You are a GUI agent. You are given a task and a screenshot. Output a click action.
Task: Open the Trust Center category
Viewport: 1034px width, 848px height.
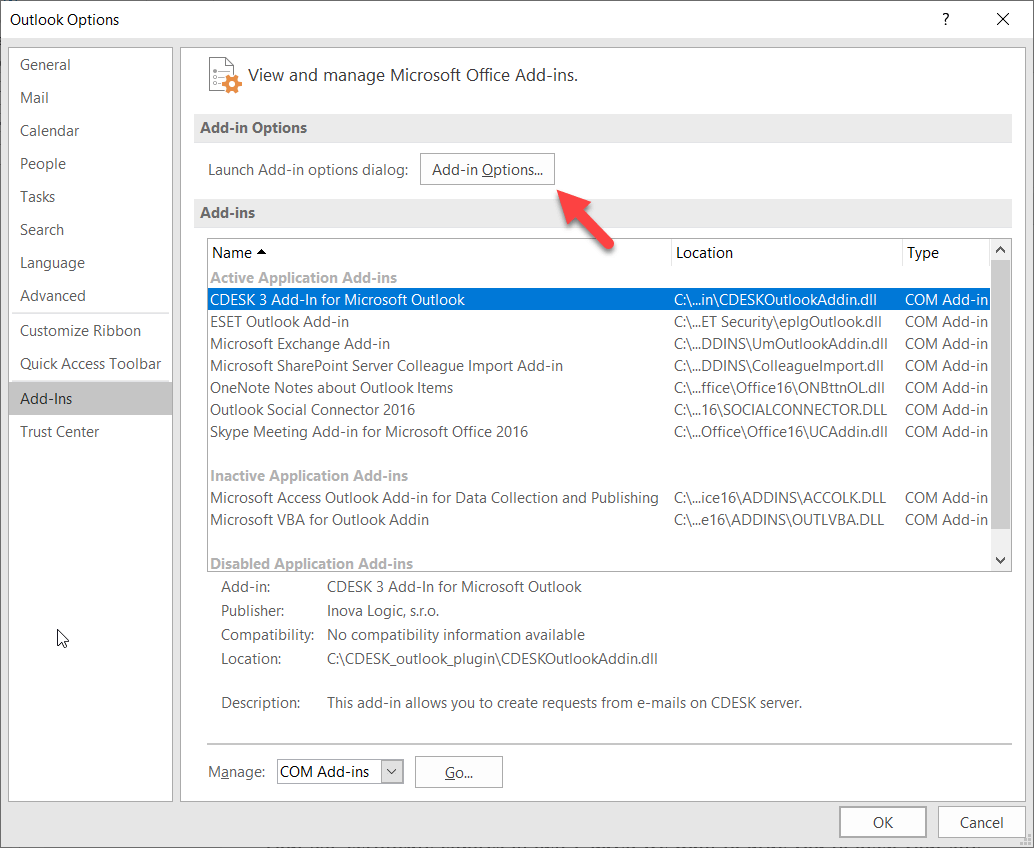pos(90,431)
